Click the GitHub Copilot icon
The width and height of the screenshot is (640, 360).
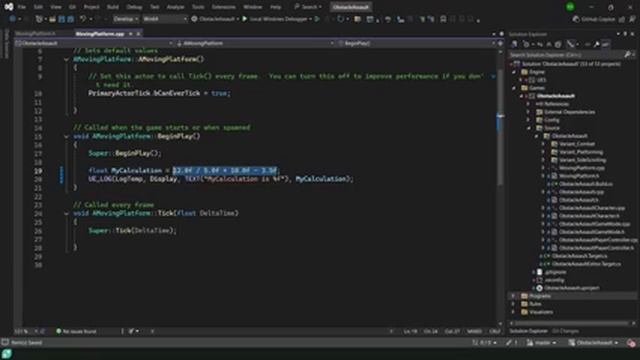coord(576,19)
